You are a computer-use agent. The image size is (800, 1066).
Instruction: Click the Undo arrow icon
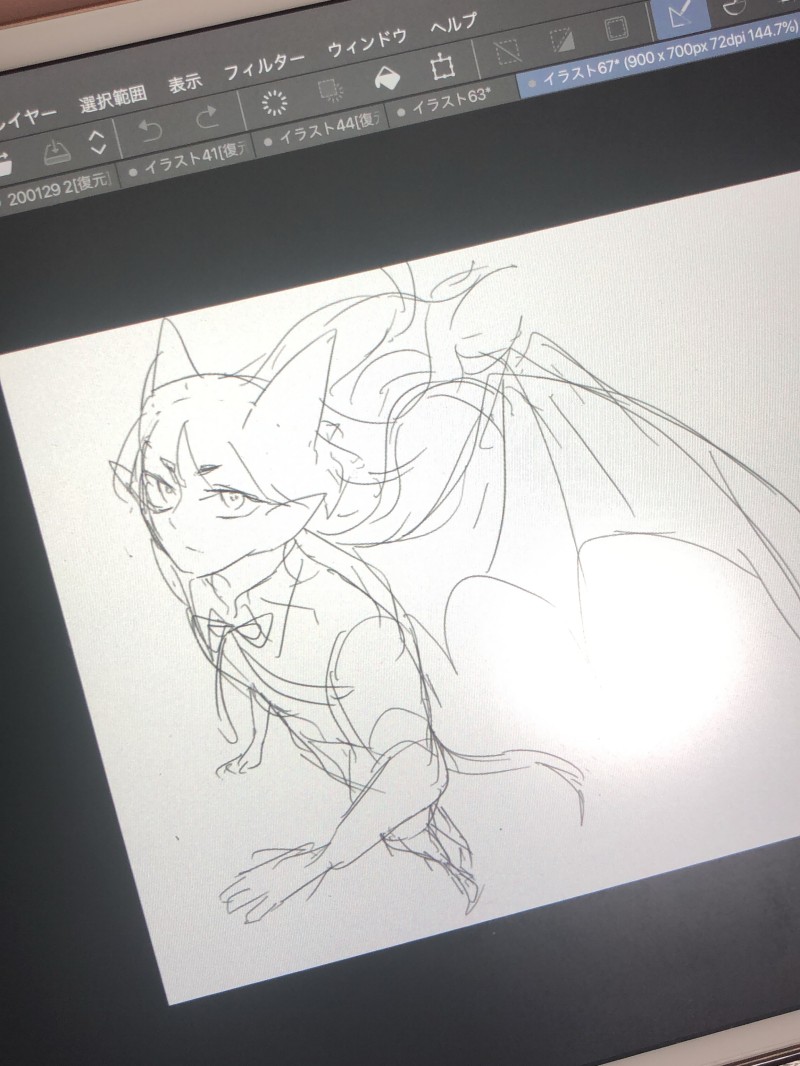150,129
